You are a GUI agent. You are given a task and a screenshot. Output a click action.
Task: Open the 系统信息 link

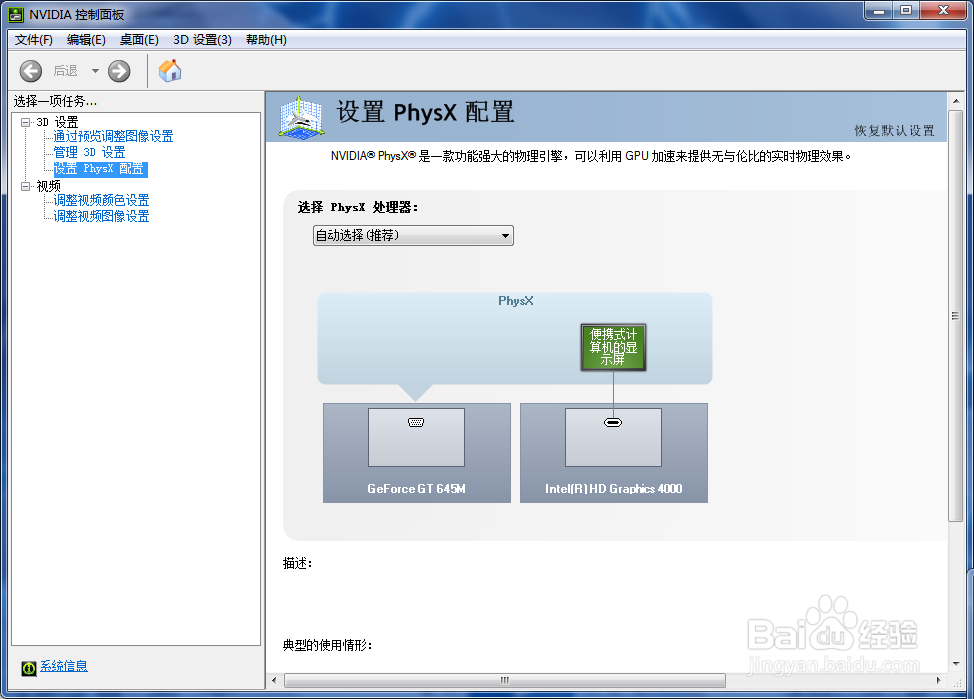[x=64, y=666]
